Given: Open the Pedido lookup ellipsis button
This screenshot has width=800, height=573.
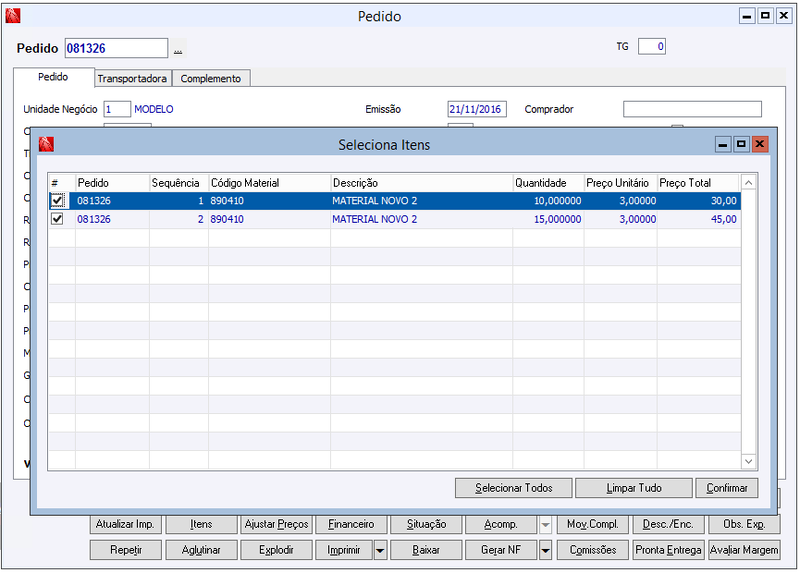Looking at the screenshot, I should (178, 48).
